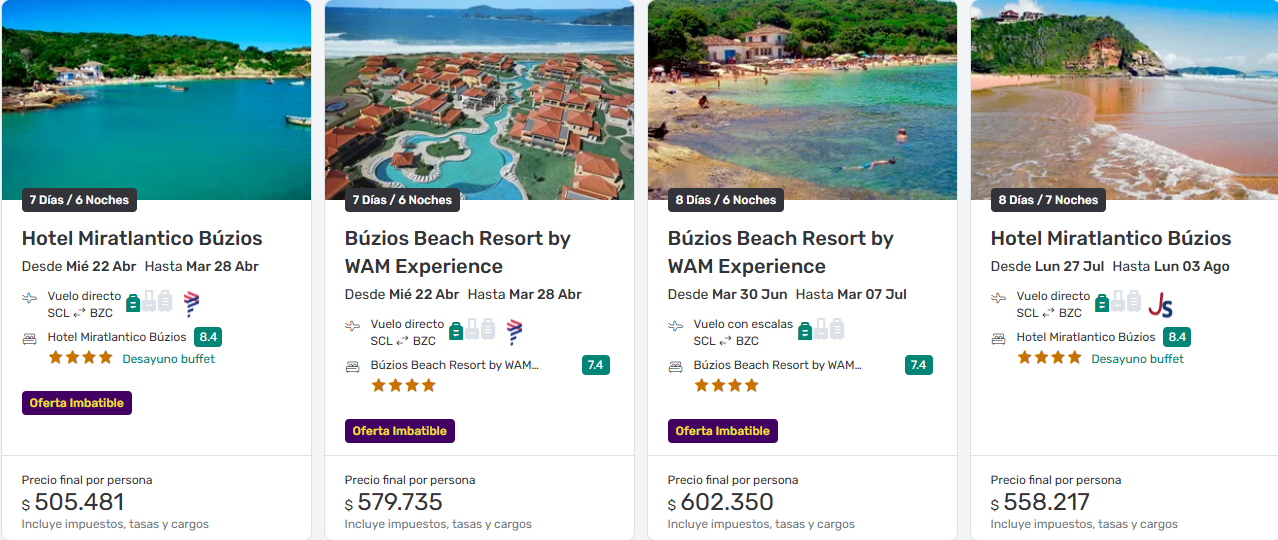Screen dimensions: 1278x540
Task: Click the airplane icon on the $505.481 package
Action: tap(30, 298)
